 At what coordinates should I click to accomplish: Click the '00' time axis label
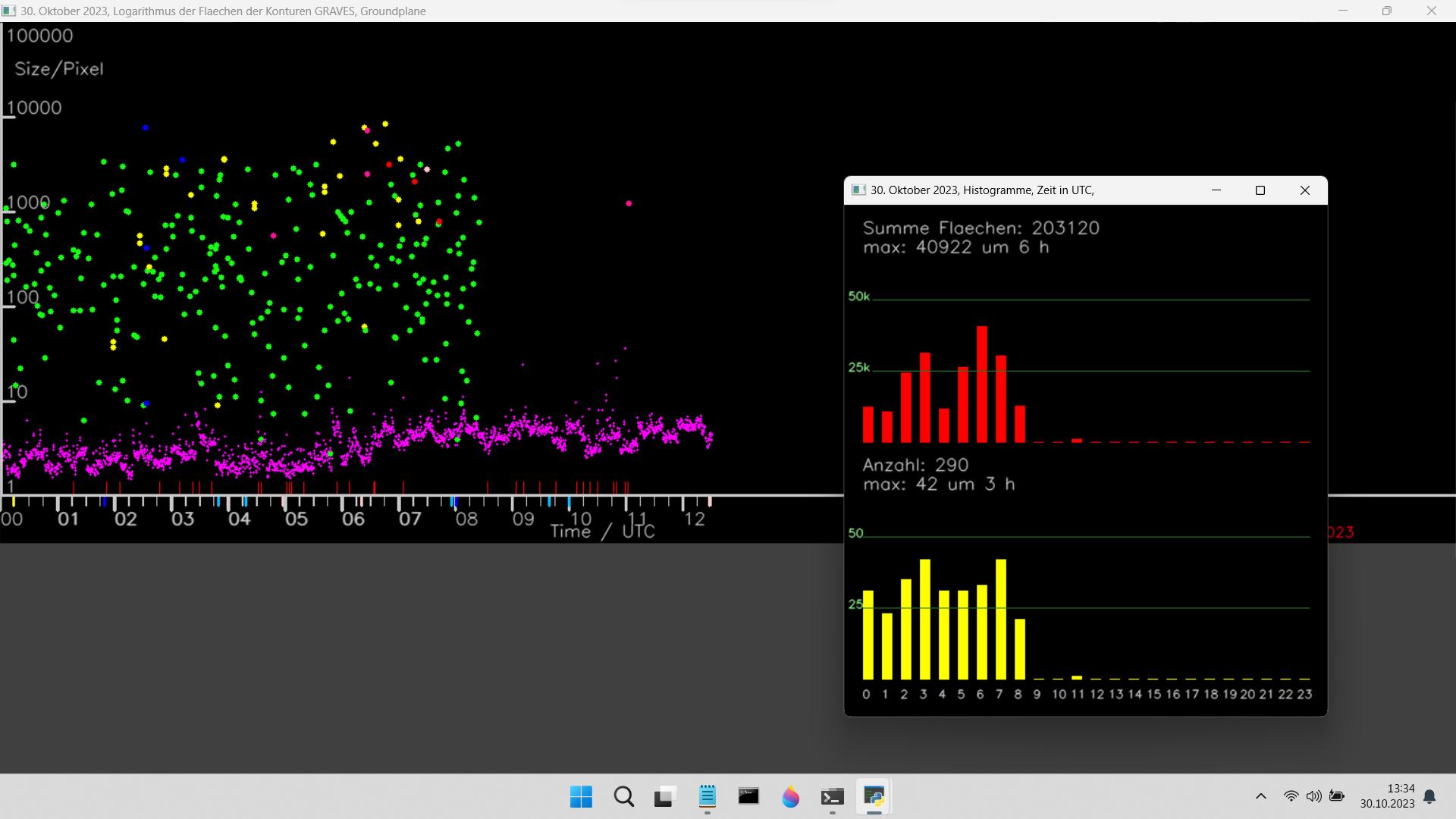click(x=12, y=519)
